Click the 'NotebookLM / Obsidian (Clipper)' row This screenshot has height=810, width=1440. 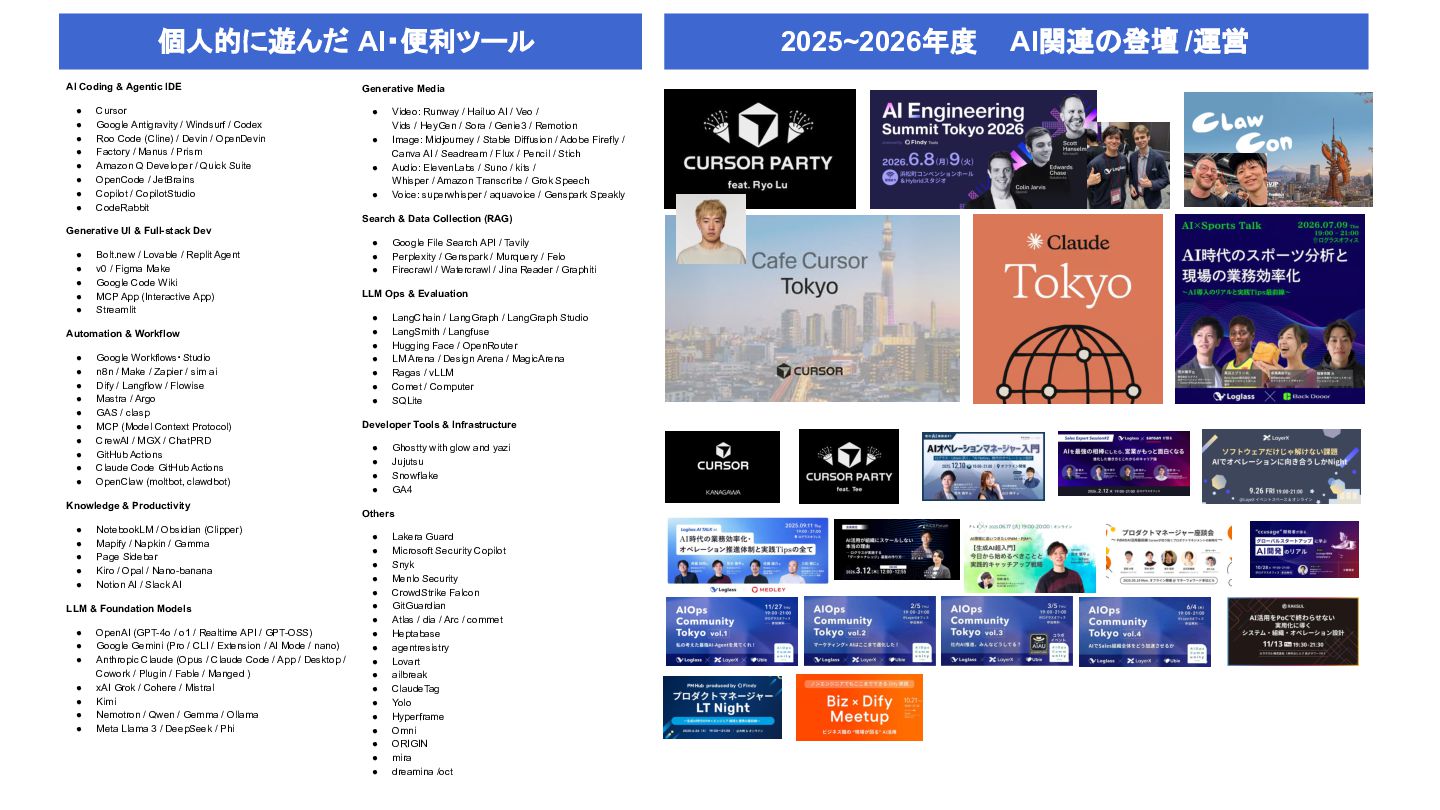(x=169, y=530)
